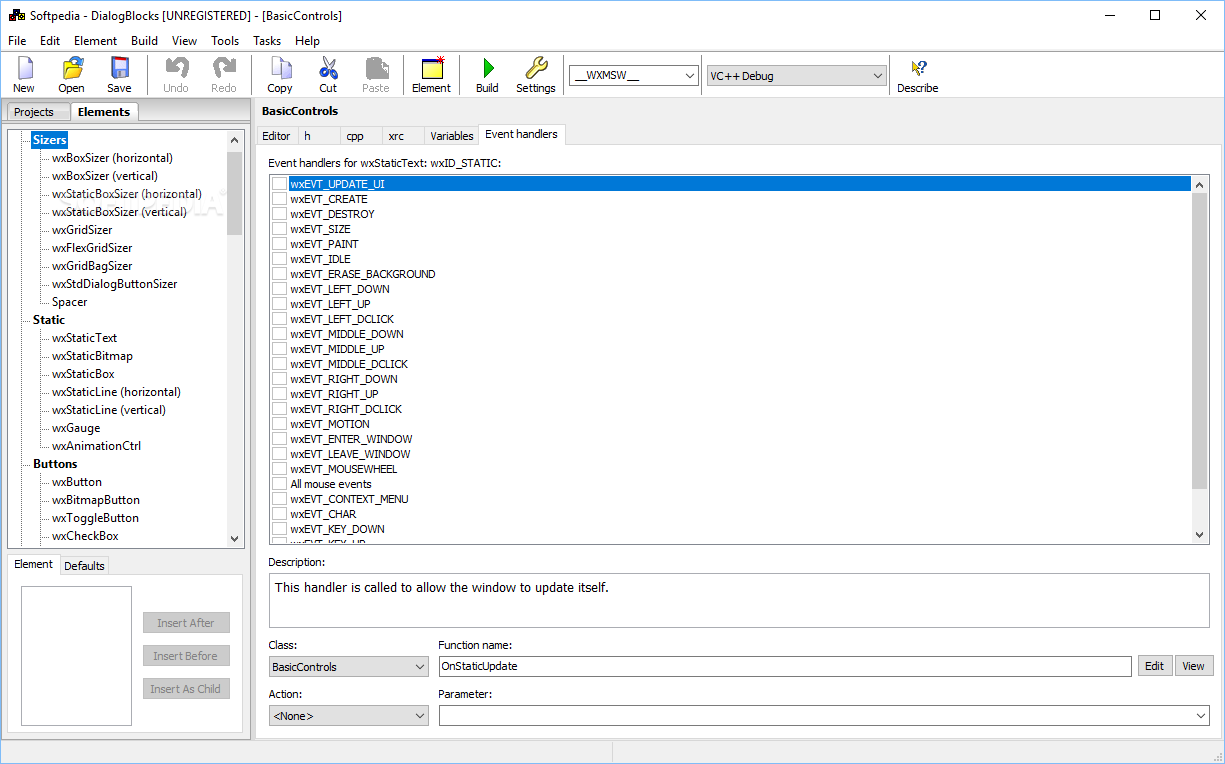Select wxGauge tree item
This screenshot has height=764, width=1225.
[76, 428]
